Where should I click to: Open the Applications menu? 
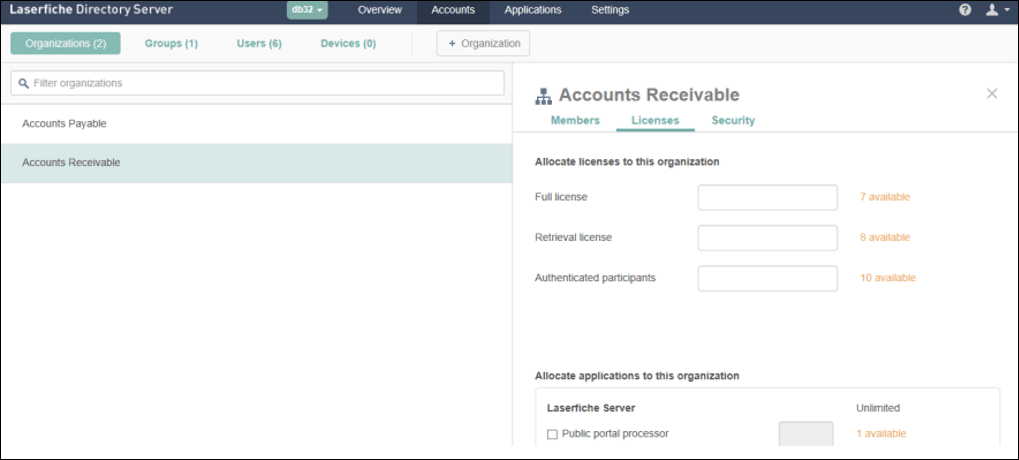coord(533,10)
